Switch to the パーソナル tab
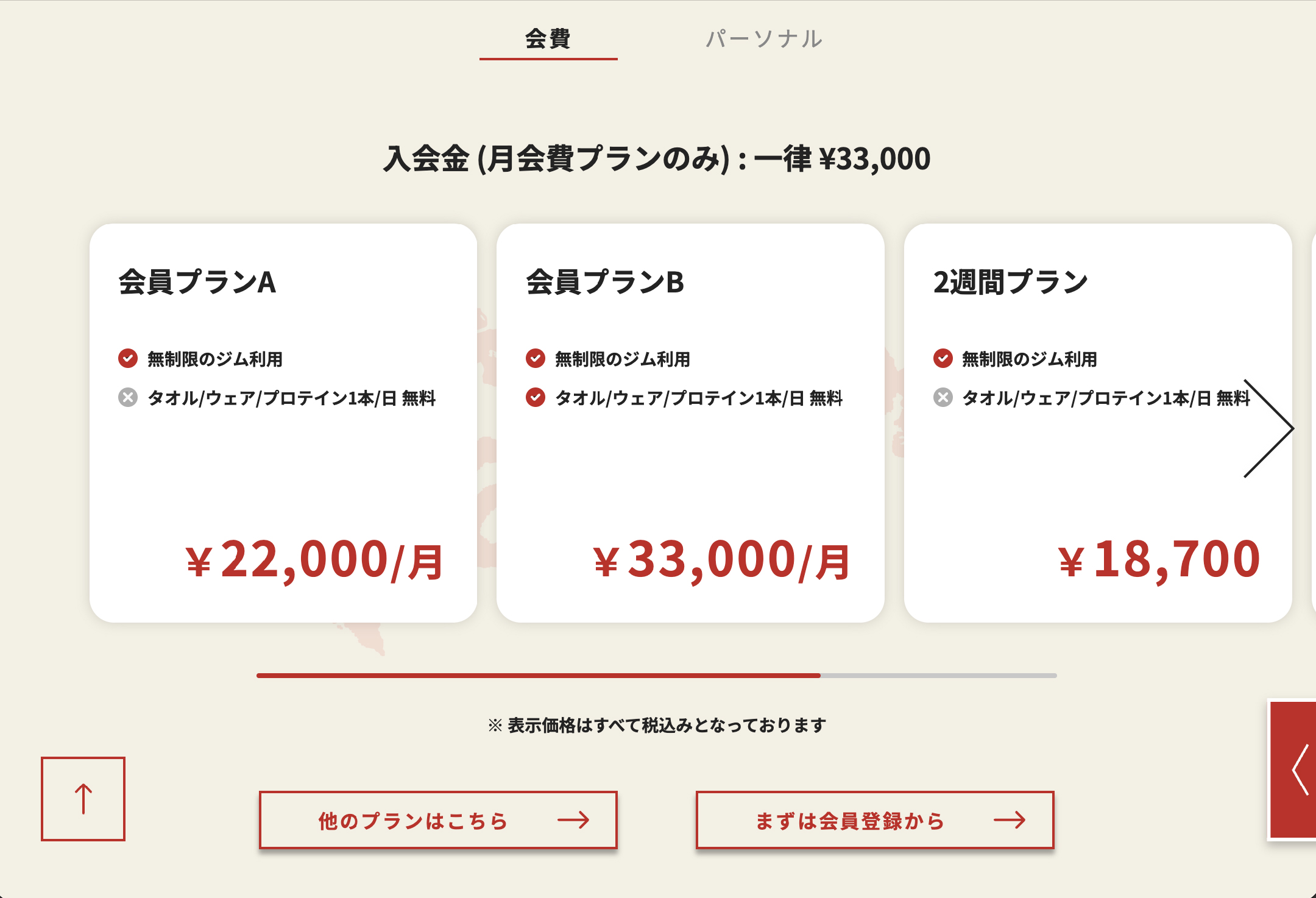 (x=764, y=39)
